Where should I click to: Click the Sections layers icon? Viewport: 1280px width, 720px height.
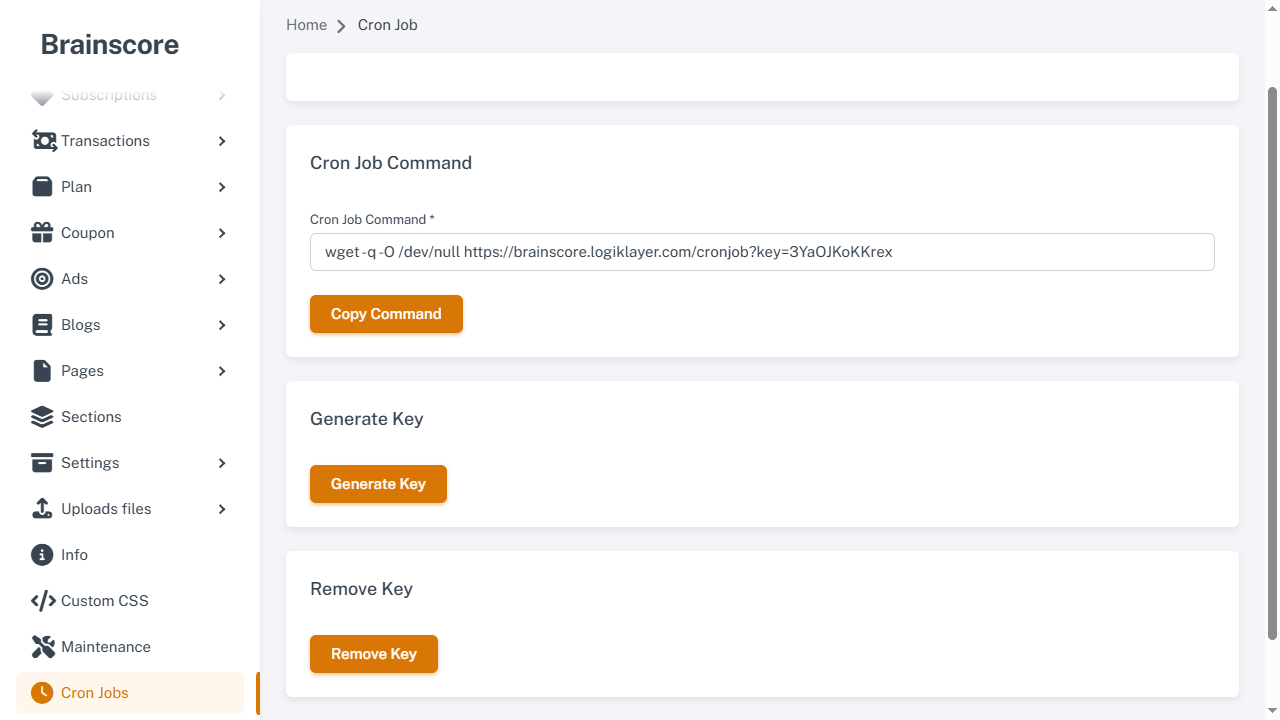(x=42, y=417)
